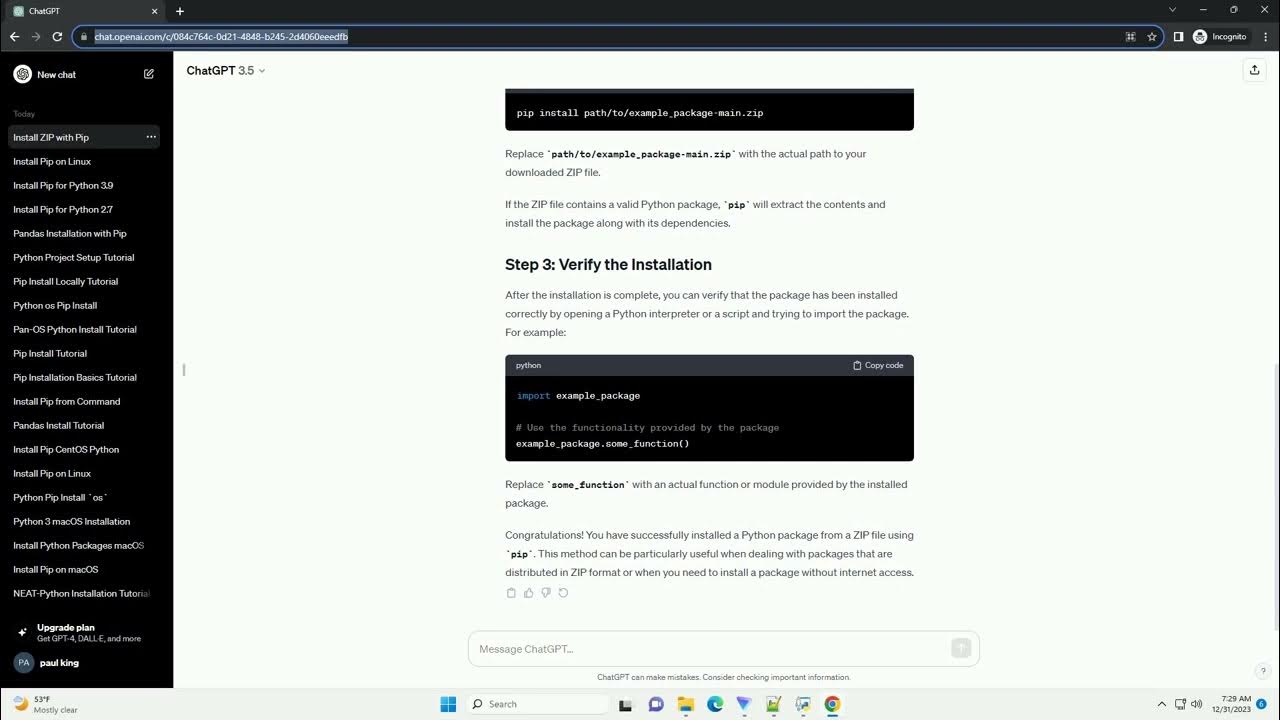Image resolution: width=1280 pixels, height=720 pixels.
Task: Give the response a thumbs down
Action: 546,593
